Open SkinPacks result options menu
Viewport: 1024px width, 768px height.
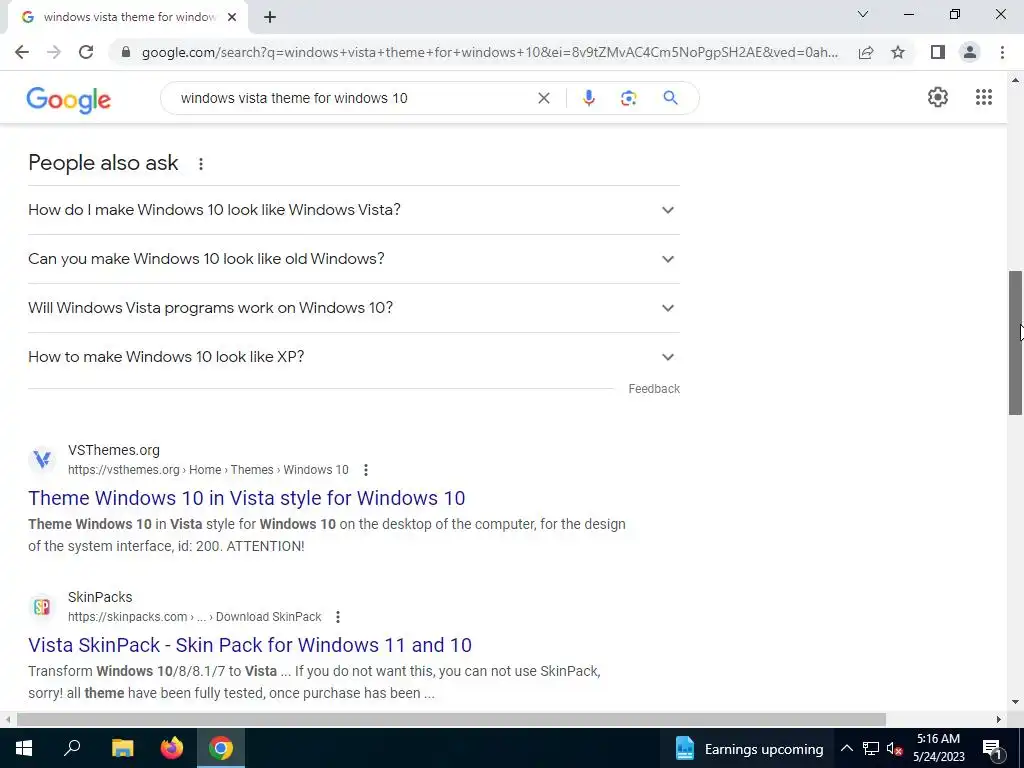point(338,616)
